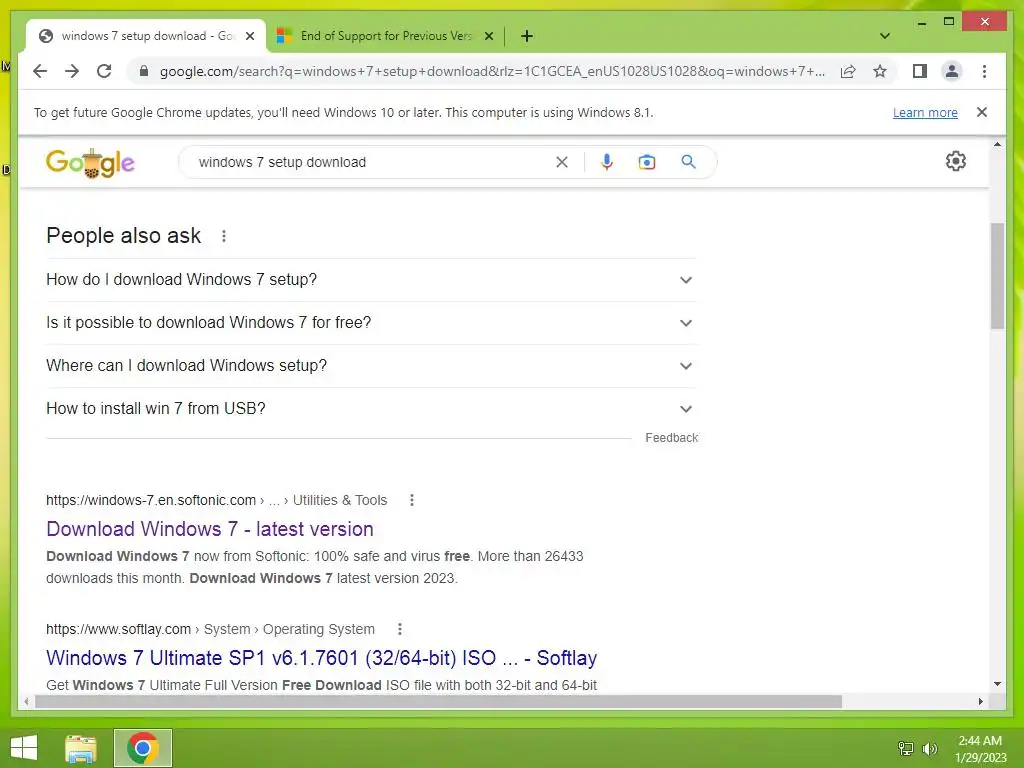Click the scroll up arrow
This screenshot has height=768, width=1024.
[x=997, y=144]
